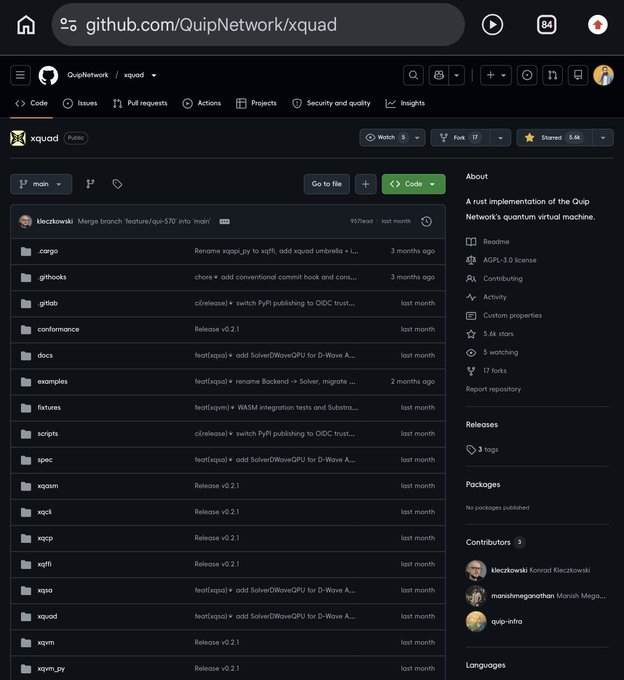
Task: Expand the Fork options dropdown
Action: (500, 137)
